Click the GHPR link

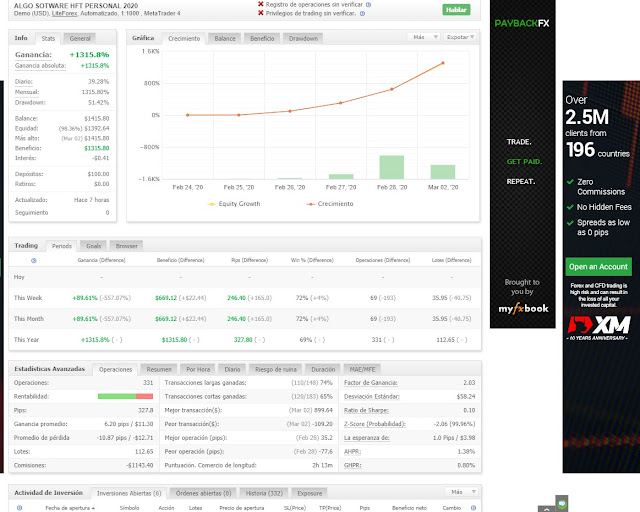[x=353, y=465]
